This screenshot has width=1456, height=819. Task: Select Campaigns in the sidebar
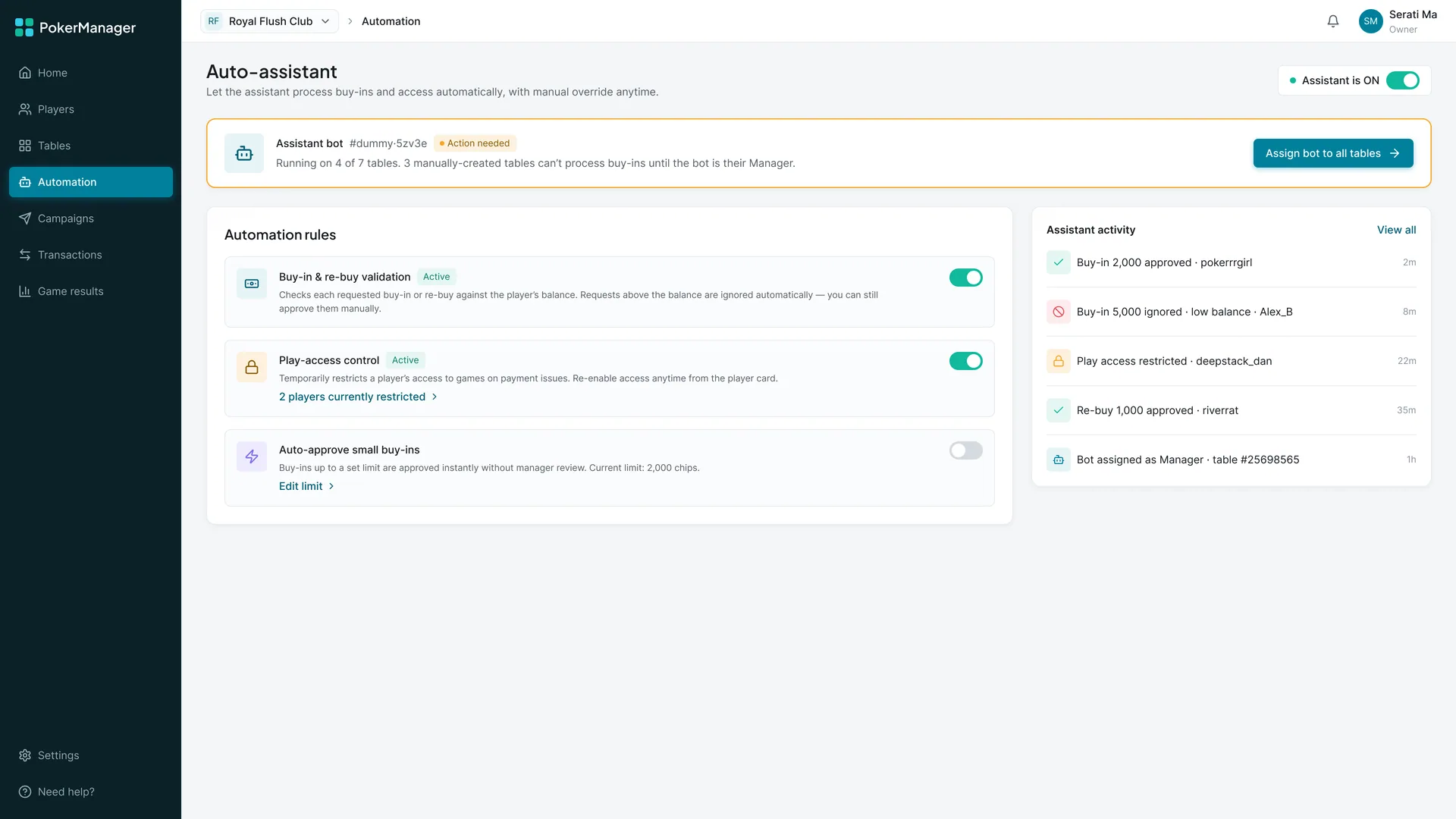coord(91,218)
